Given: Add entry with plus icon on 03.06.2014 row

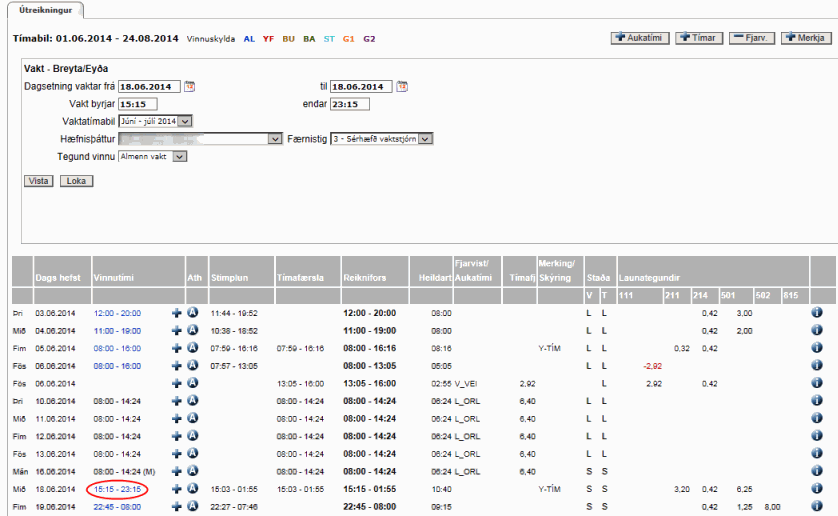Looking at the screenshot, I should click(177, 313).
